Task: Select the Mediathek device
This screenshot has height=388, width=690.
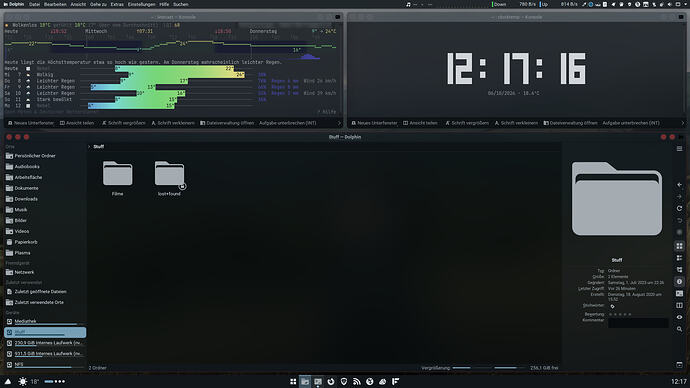Action: 45,322
